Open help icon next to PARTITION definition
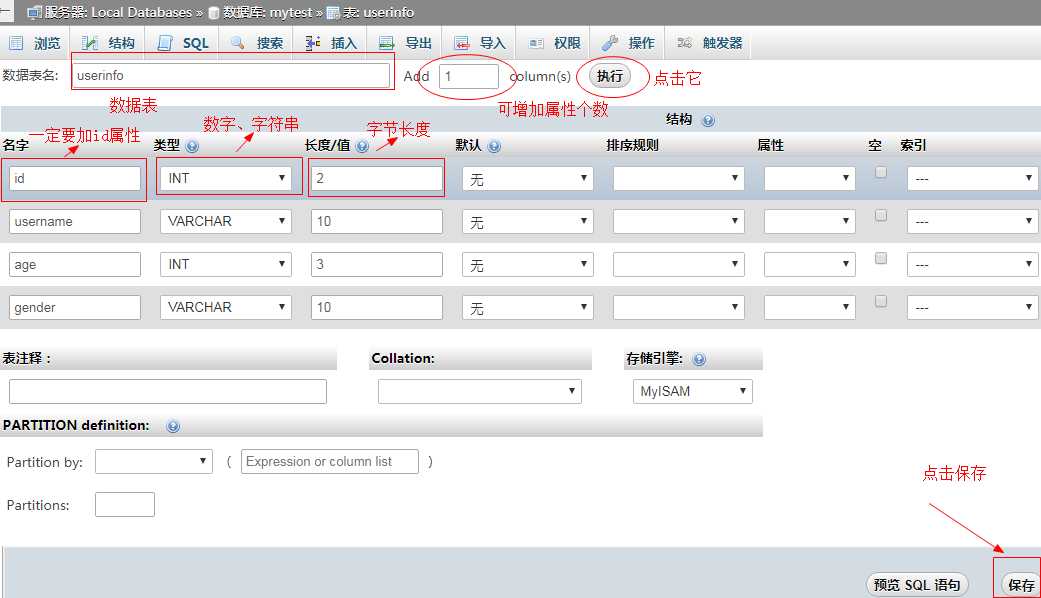 click(173, 426)
